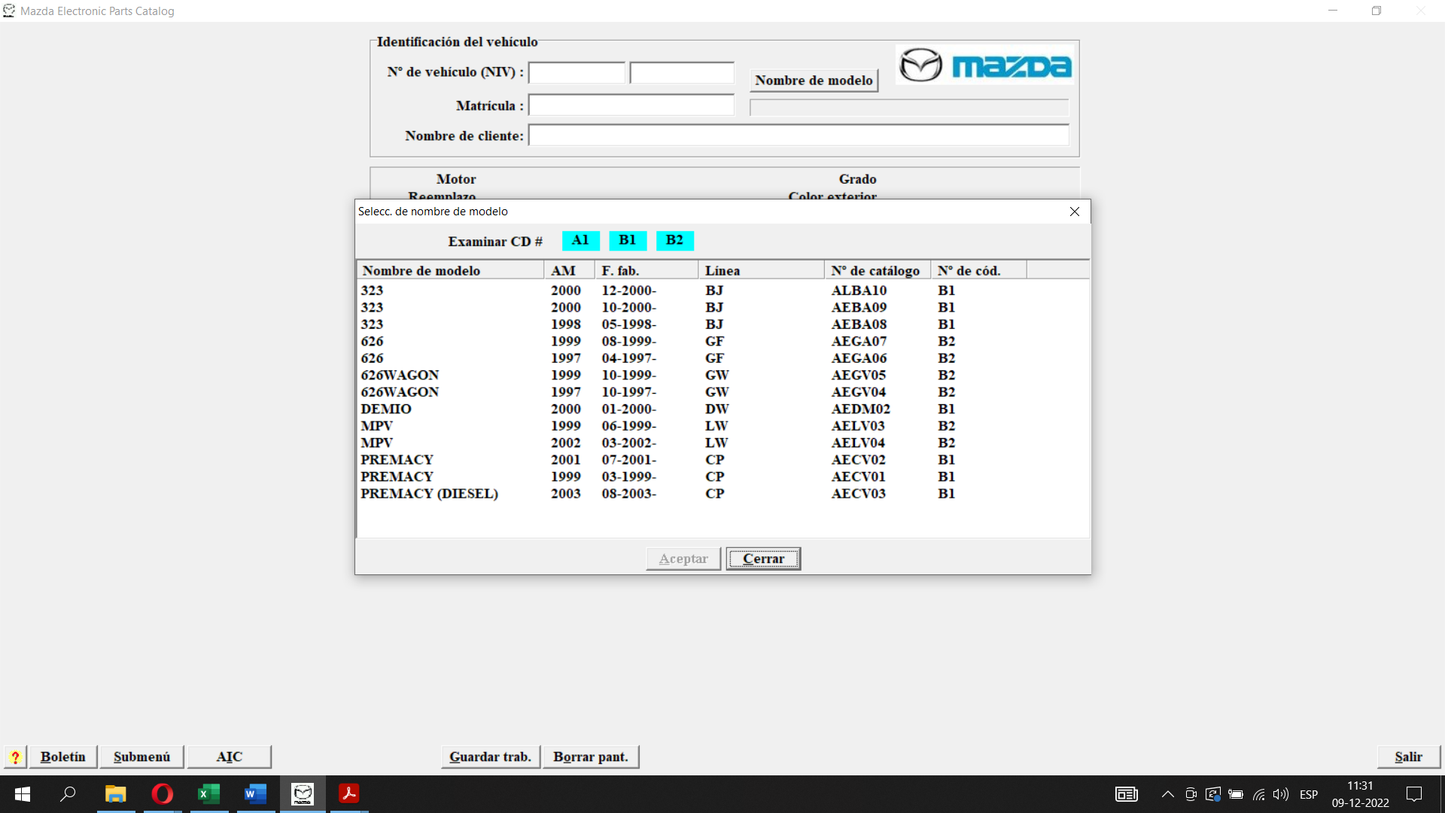
Task: Launch Opera browser from taskbar
Action: tap(162, 794)
